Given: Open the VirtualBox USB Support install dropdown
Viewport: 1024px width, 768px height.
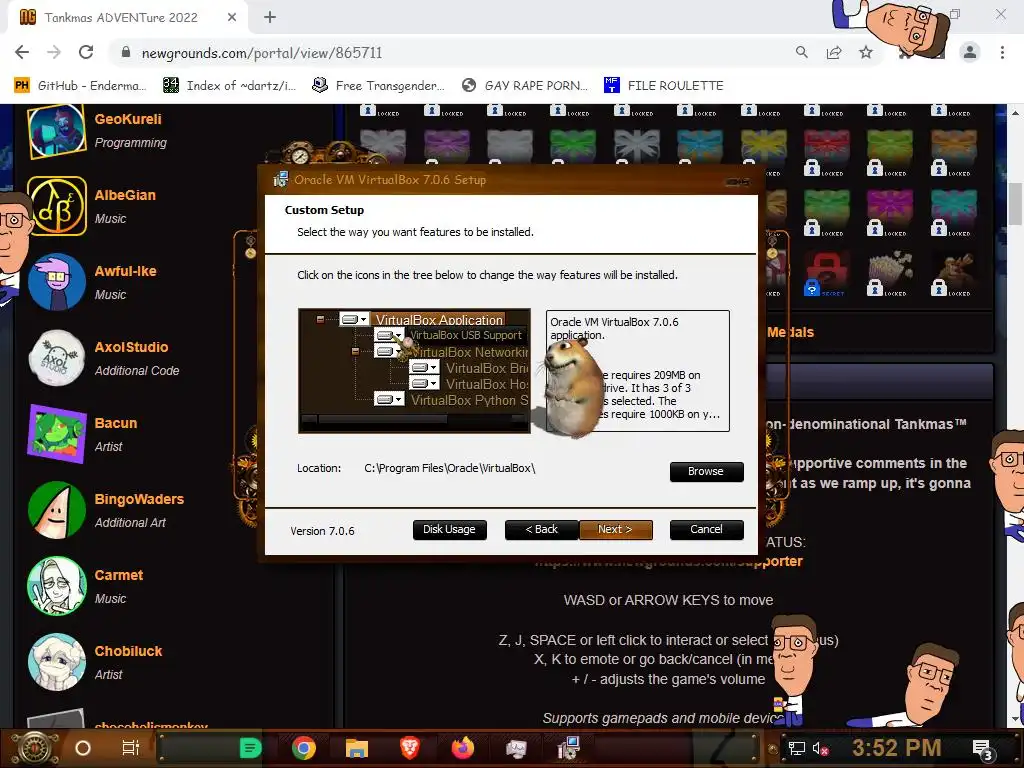Looking at the screenshot, I should [389, 335].
